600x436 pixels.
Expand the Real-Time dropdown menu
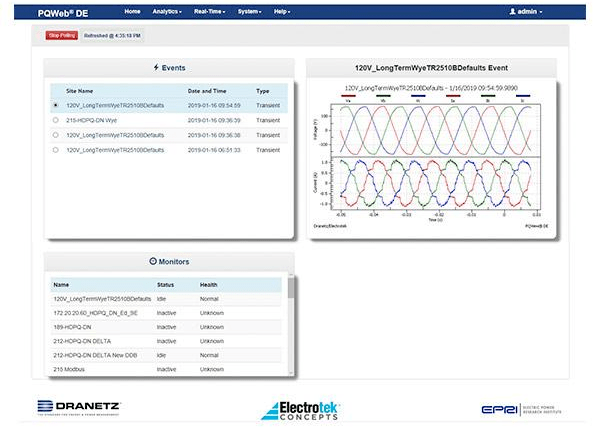pyautogui.click(x=212, y=11)
